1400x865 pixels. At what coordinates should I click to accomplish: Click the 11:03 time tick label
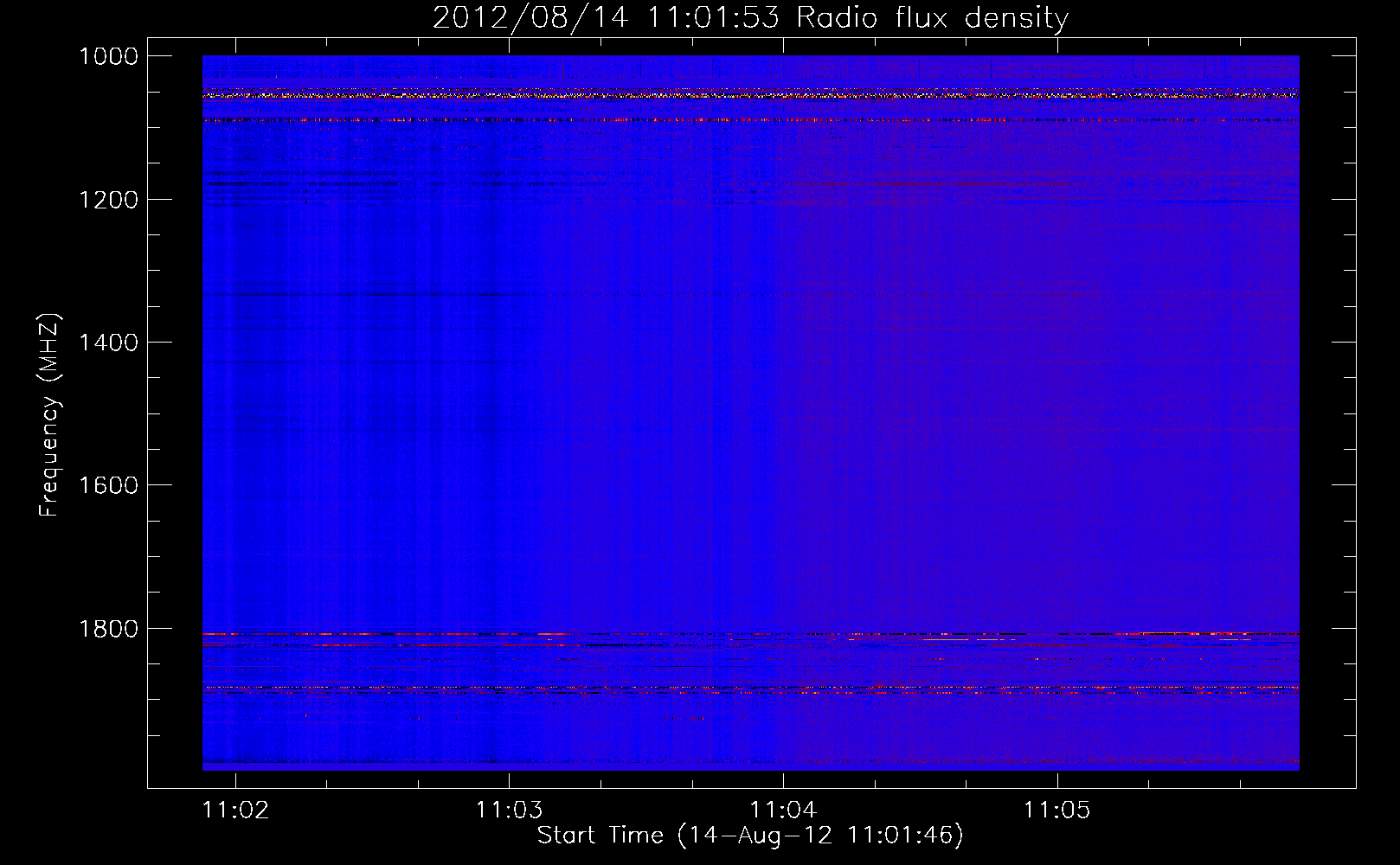click(509, 810)
